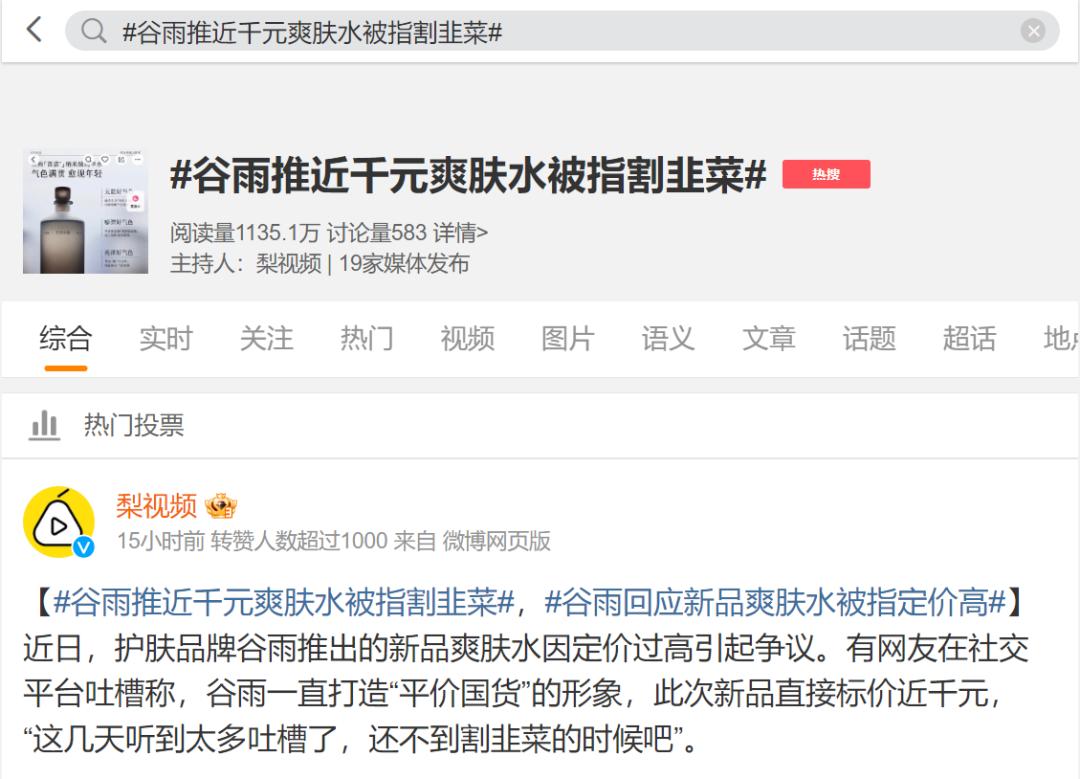Click the 热门投票 bar chart icon

[x=45, y=425]
